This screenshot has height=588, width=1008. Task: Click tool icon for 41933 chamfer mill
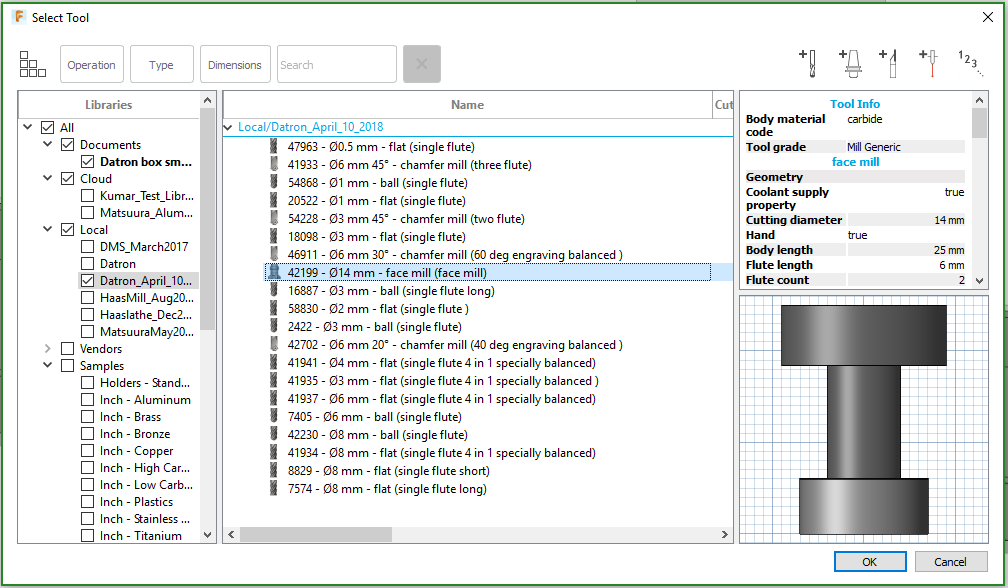tap(274, 165)
